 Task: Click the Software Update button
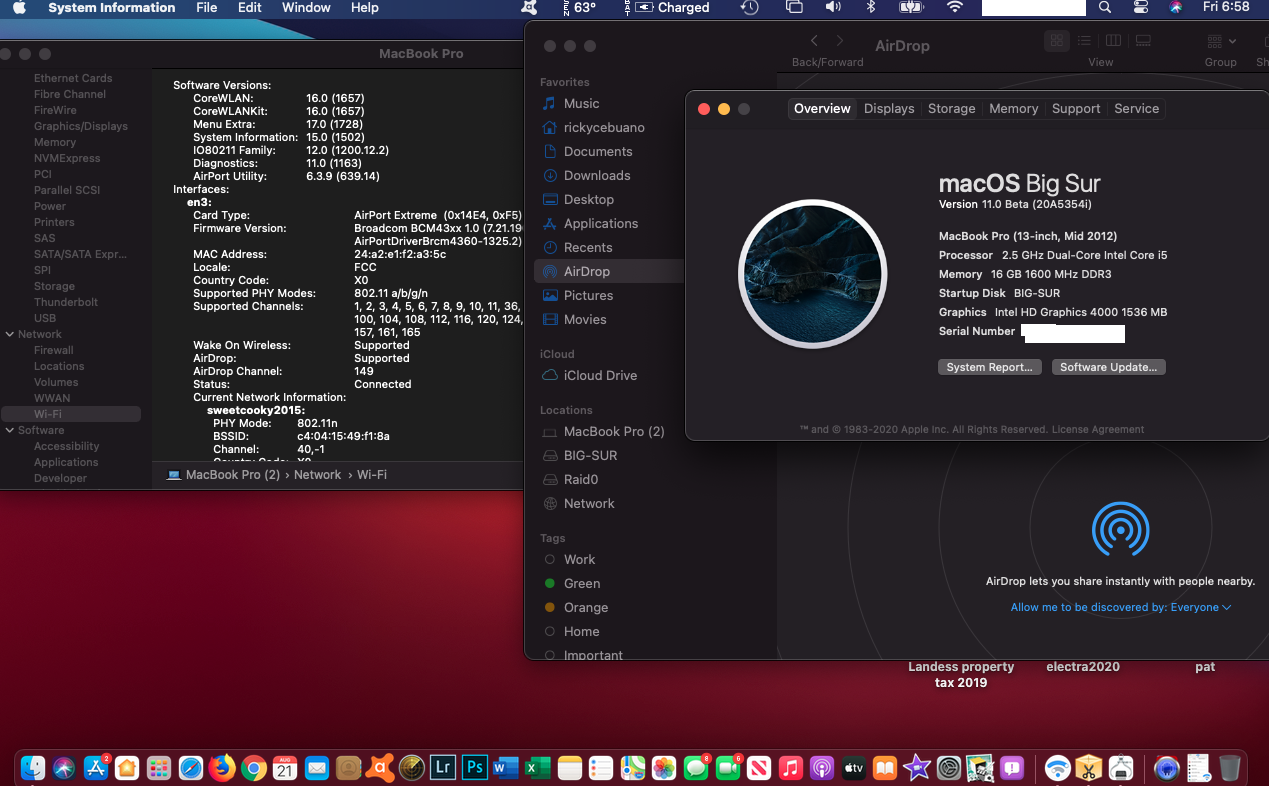pyautogui.click(x=1108, y=367)
